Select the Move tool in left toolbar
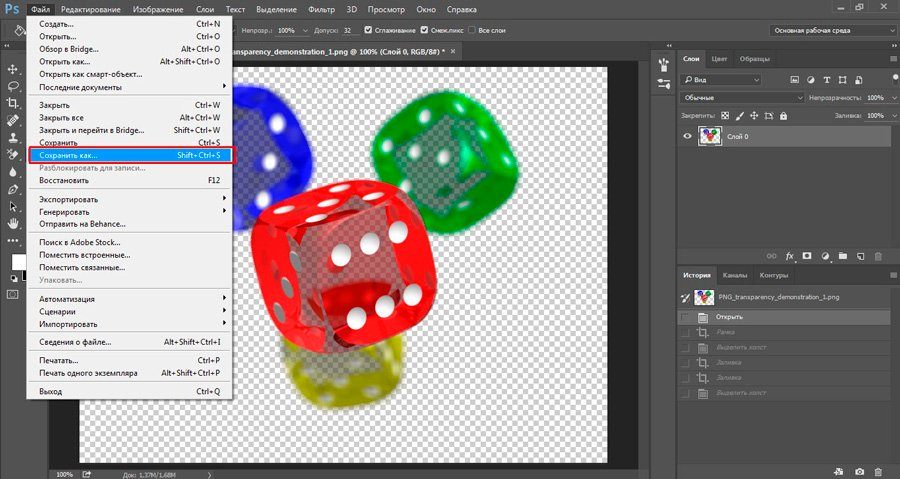Screen dimensions: 900x479 (x=13, y=69)
